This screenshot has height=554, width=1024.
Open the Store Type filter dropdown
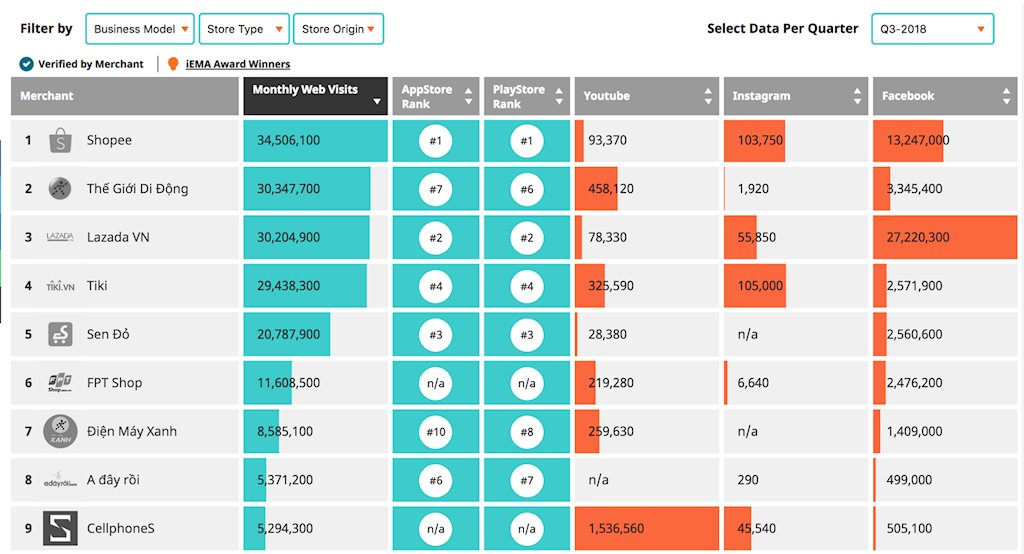pos(244,29)
